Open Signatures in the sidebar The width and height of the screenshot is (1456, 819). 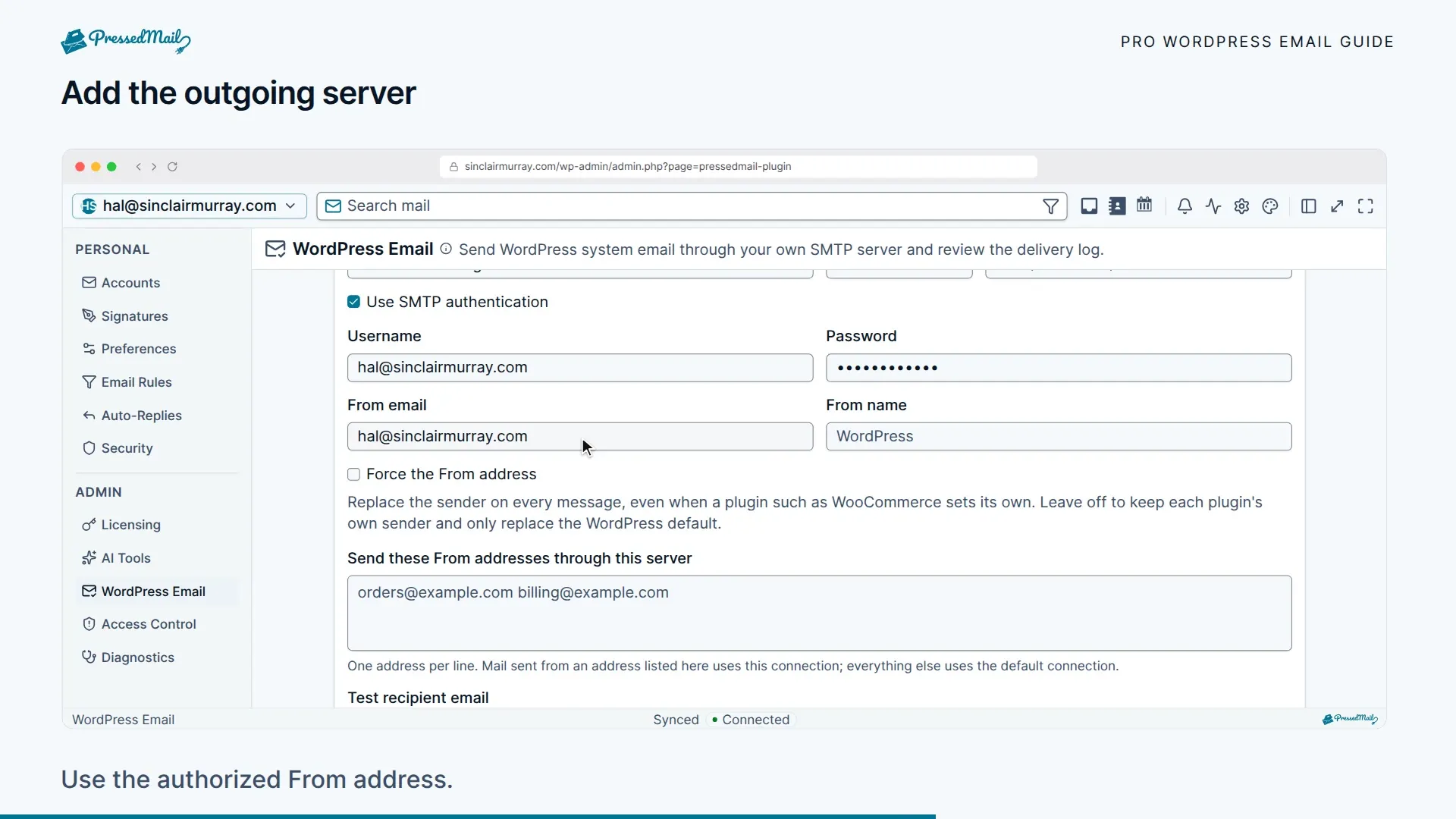click(x=157, y=316)
